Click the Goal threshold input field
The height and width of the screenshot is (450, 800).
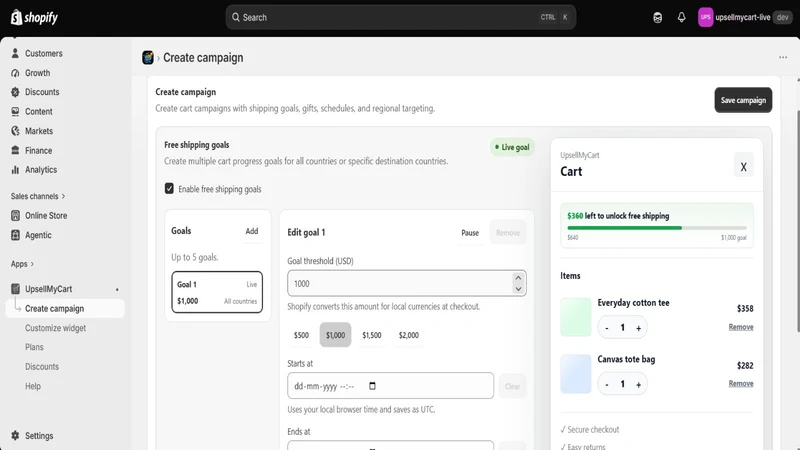407,283
